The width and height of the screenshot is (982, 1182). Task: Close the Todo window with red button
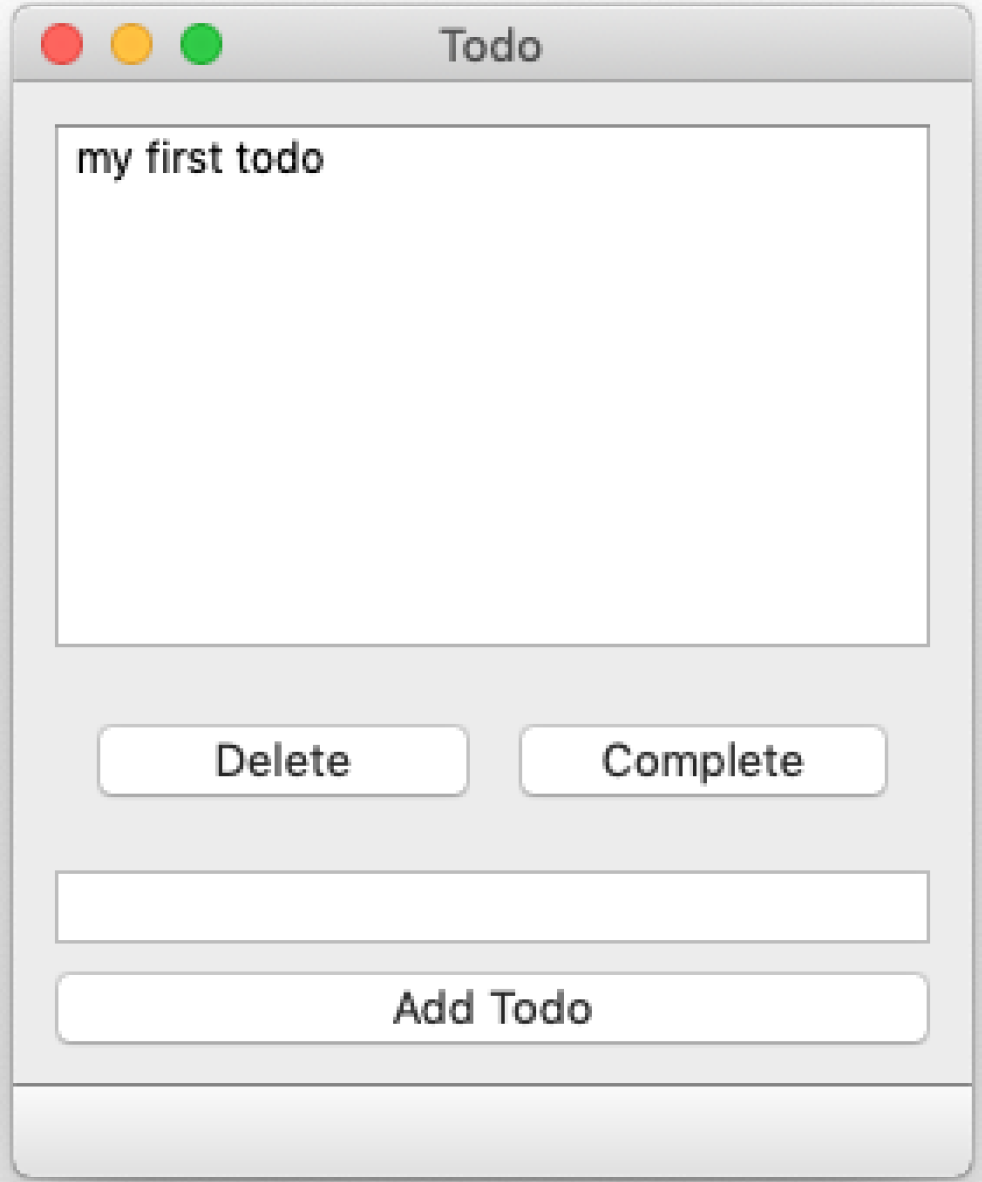point(62,44)
